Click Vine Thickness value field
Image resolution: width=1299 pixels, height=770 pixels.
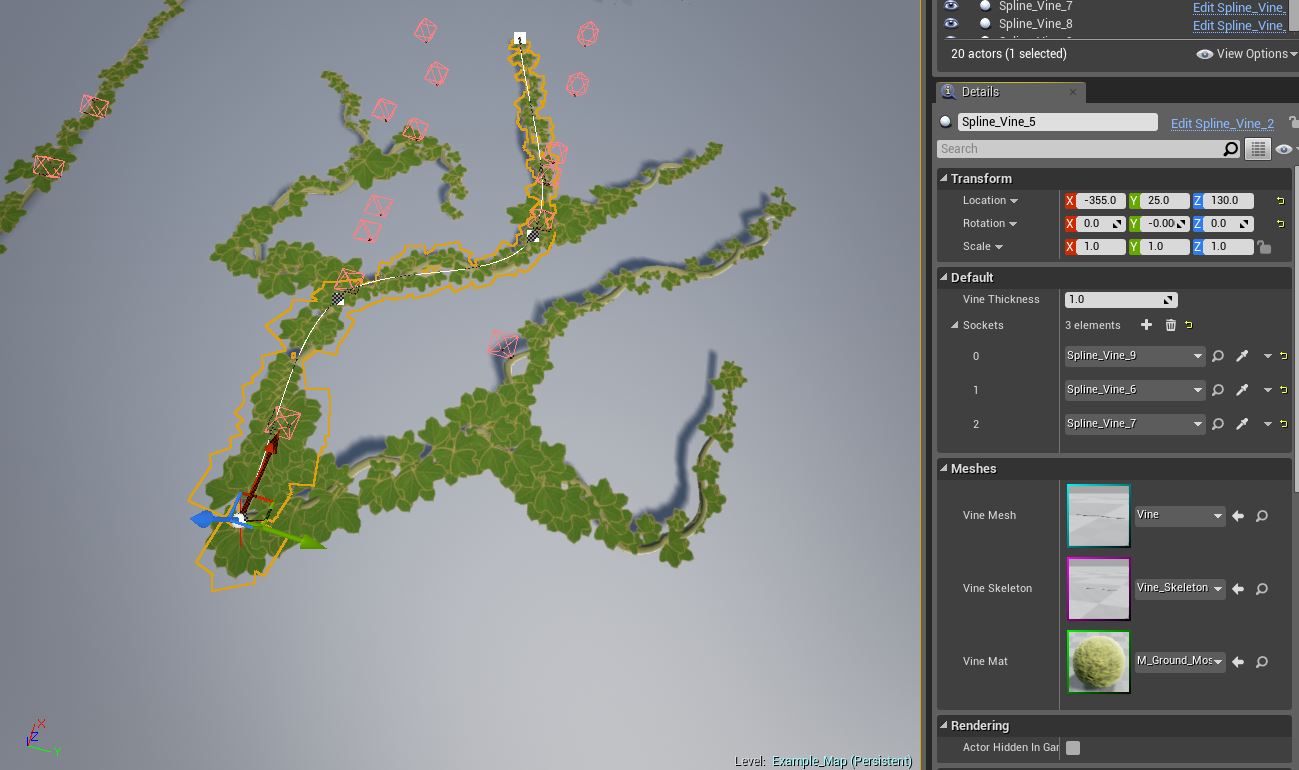(1121, 300)
